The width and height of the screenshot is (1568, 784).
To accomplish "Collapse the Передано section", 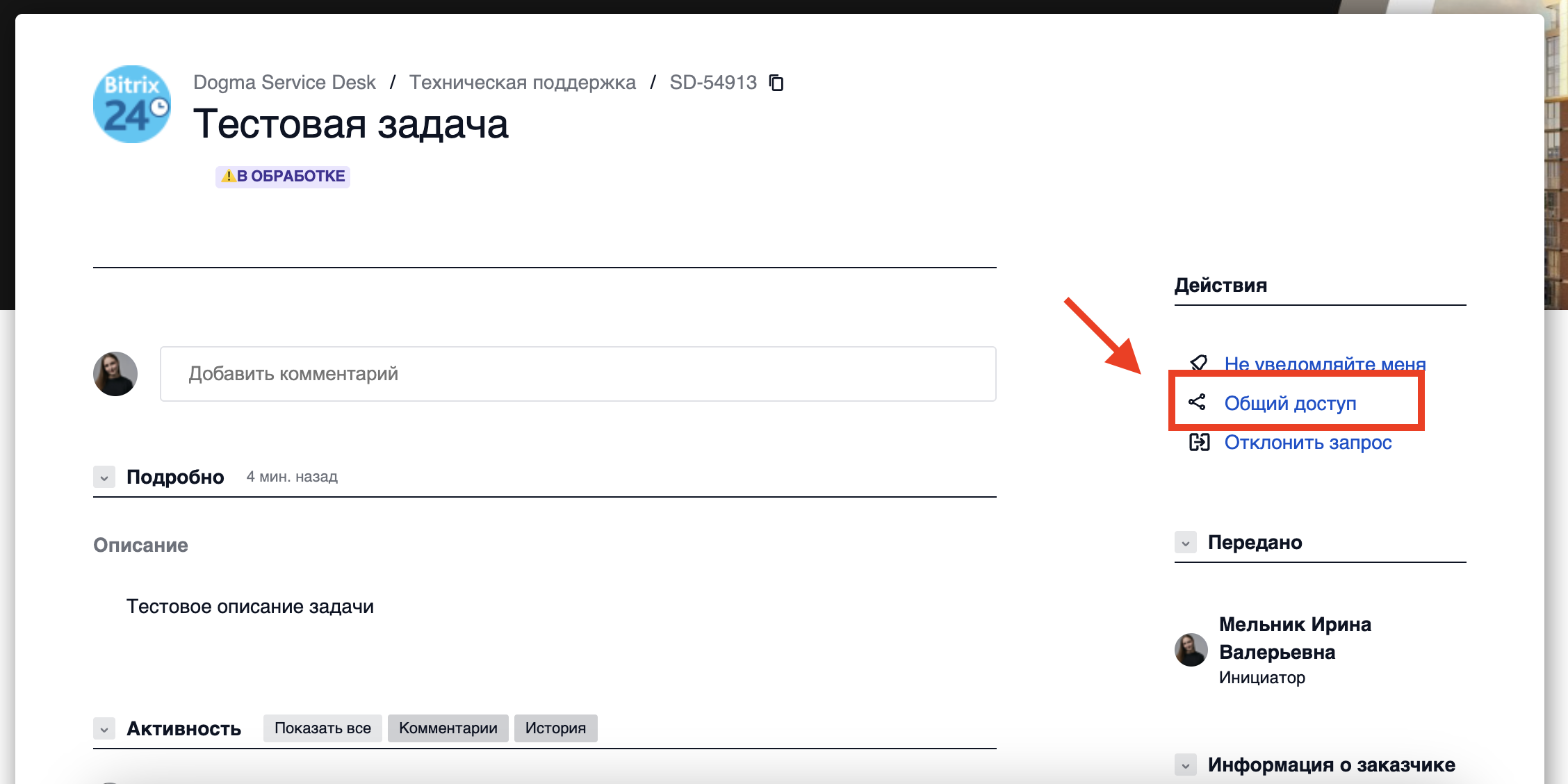I will (1186, 543).
